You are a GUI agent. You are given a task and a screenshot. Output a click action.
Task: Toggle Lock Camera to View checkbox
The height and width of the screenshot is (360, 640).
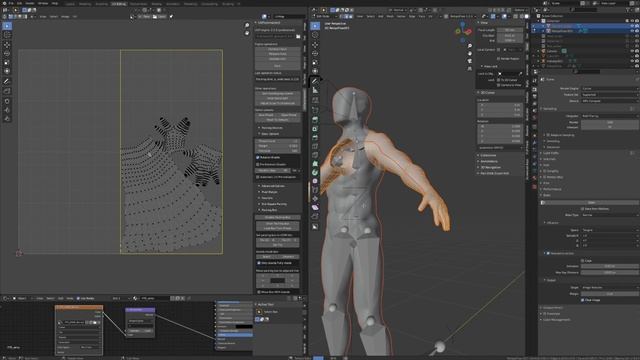[498, 85]
